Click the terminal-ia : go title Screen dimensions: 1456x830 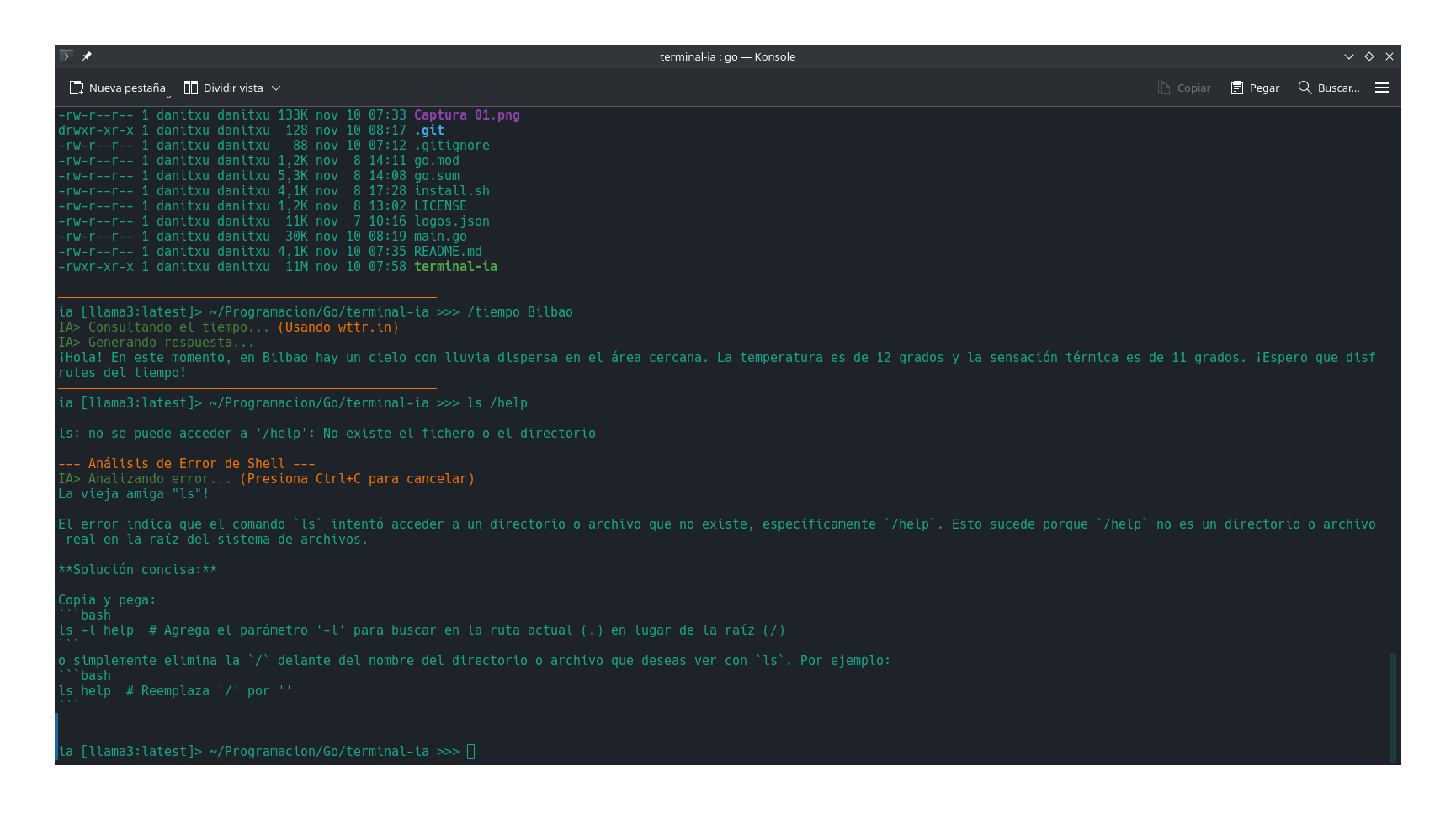pos(727,56)
